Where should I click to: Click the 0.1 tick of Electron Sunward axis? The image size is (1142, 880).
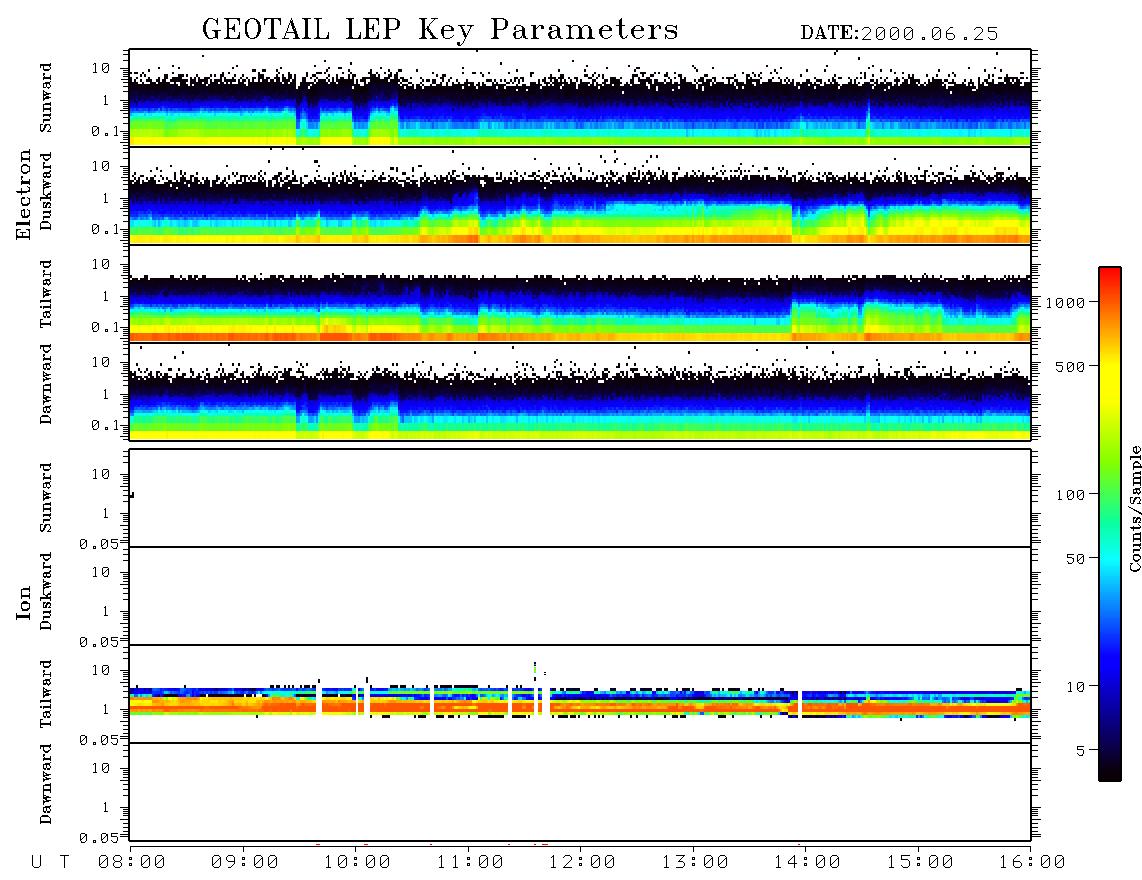click(104, 131)
